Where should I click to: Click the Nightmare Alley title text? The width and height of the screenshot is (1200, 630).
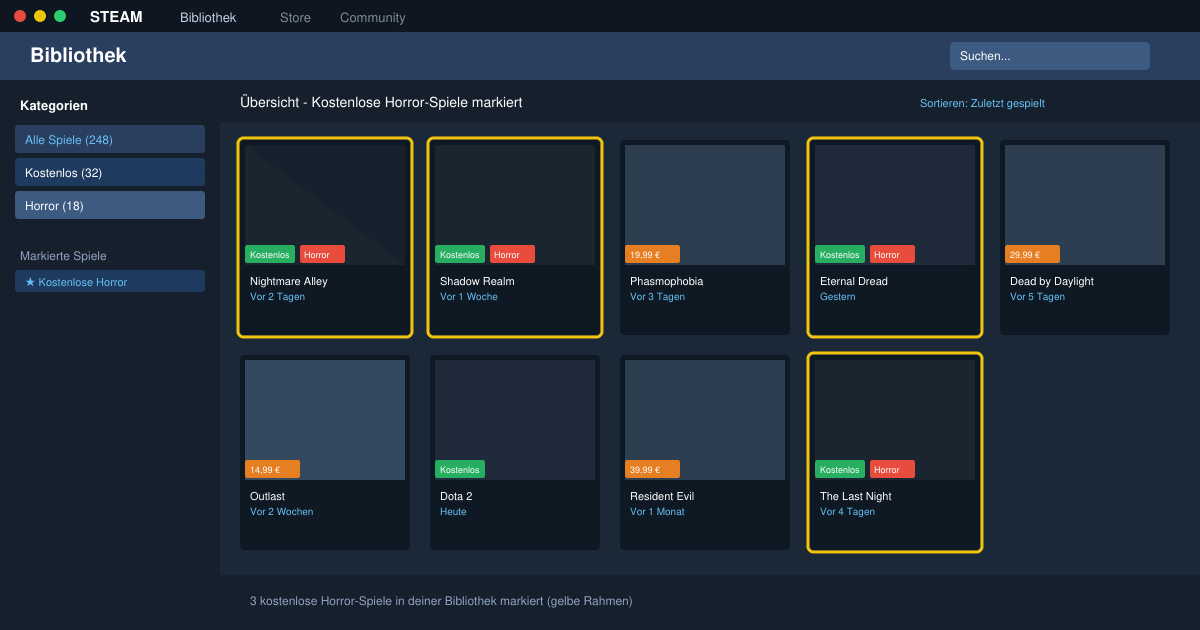pyautogui.click(x=289, y=281)
